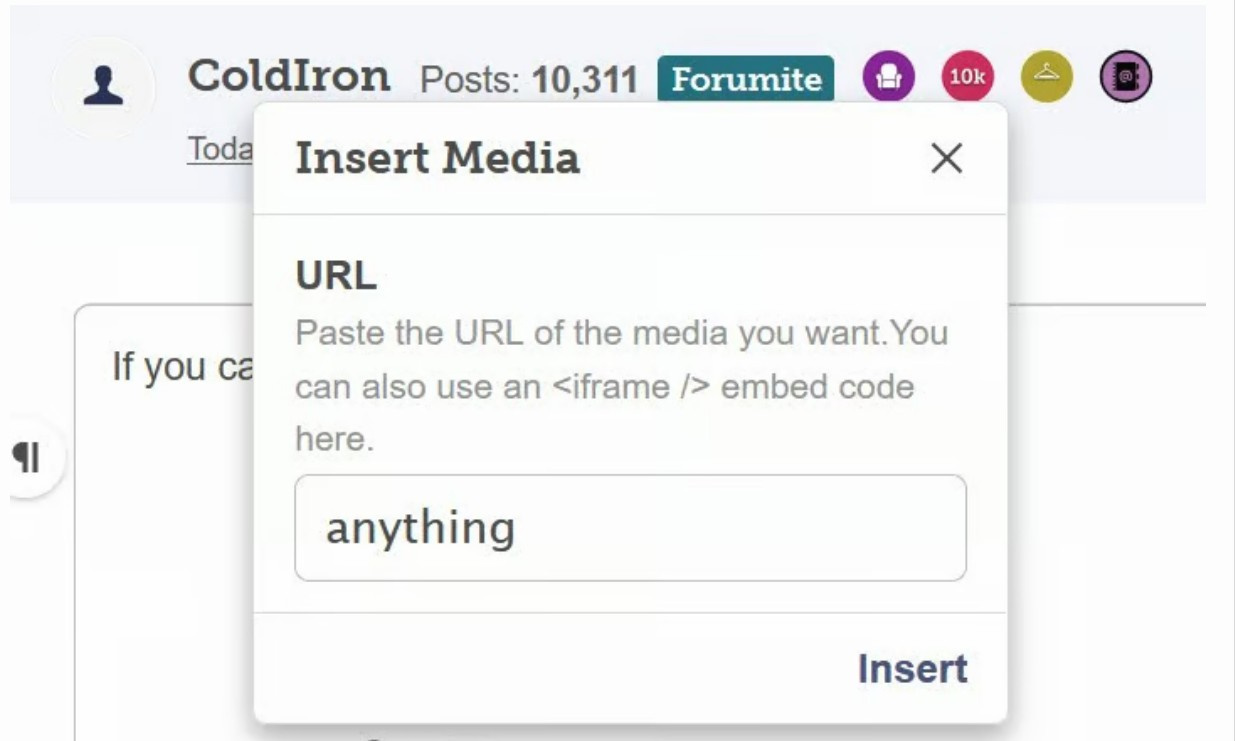Open the ColdIron username profile link
The height and width of the screenshot is (741, 1235).
289,76
